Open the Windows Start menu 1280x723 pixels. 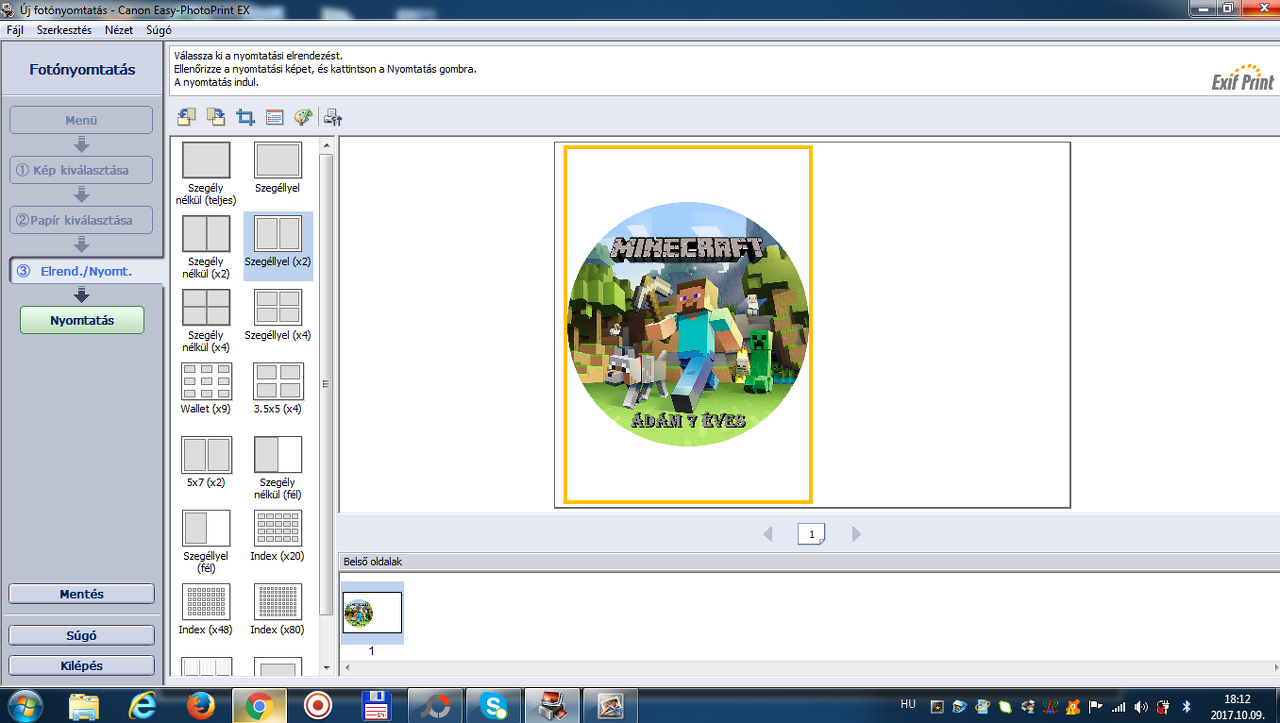click(x=24, y=705)
